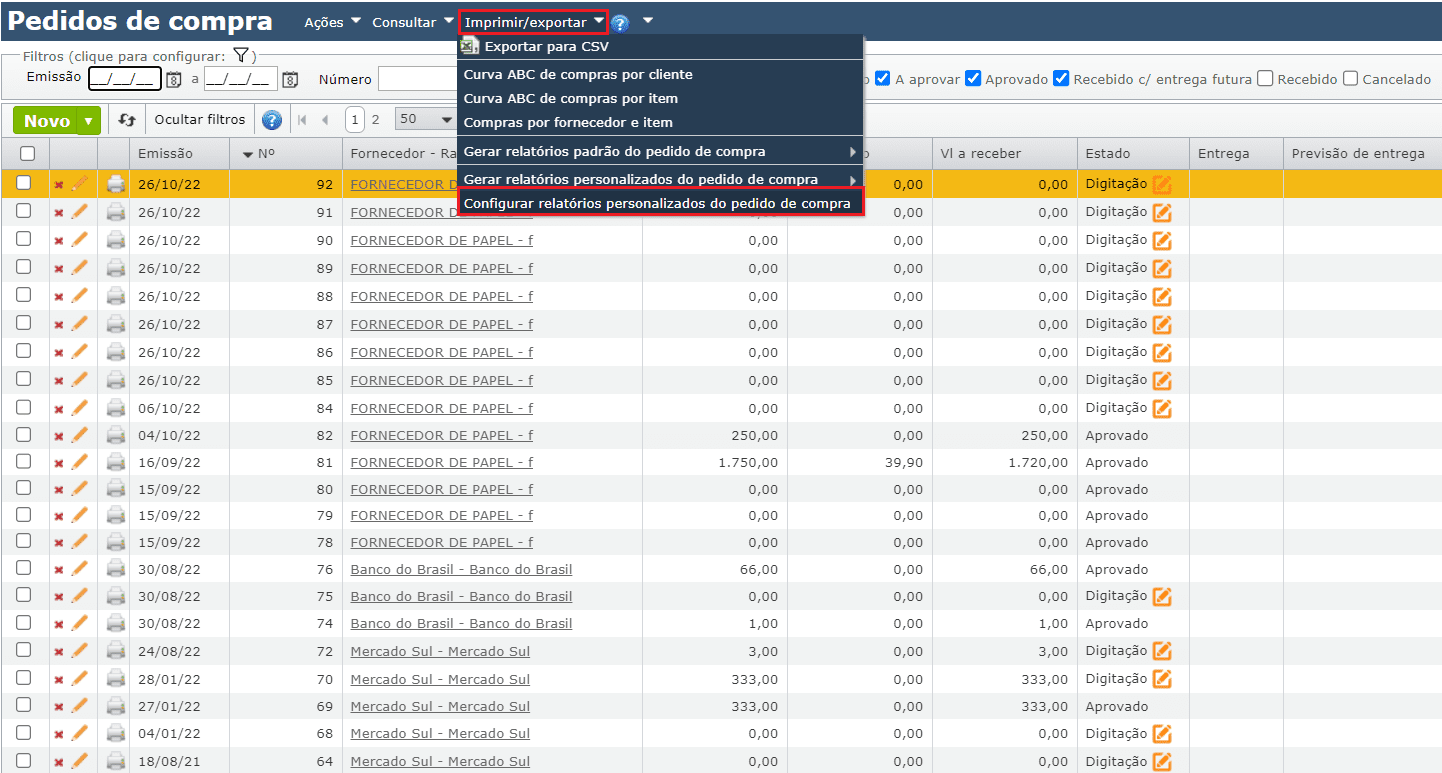Go to page 2 of results

[376, 120]
